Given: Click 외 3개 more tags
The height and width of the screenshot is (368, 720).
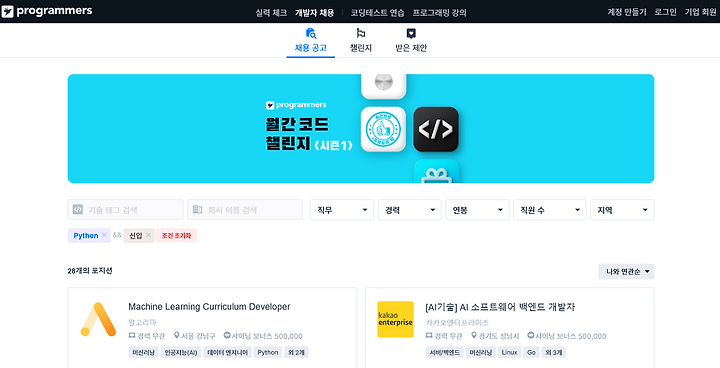Looking at the screenshot, I should click(554, 352).
